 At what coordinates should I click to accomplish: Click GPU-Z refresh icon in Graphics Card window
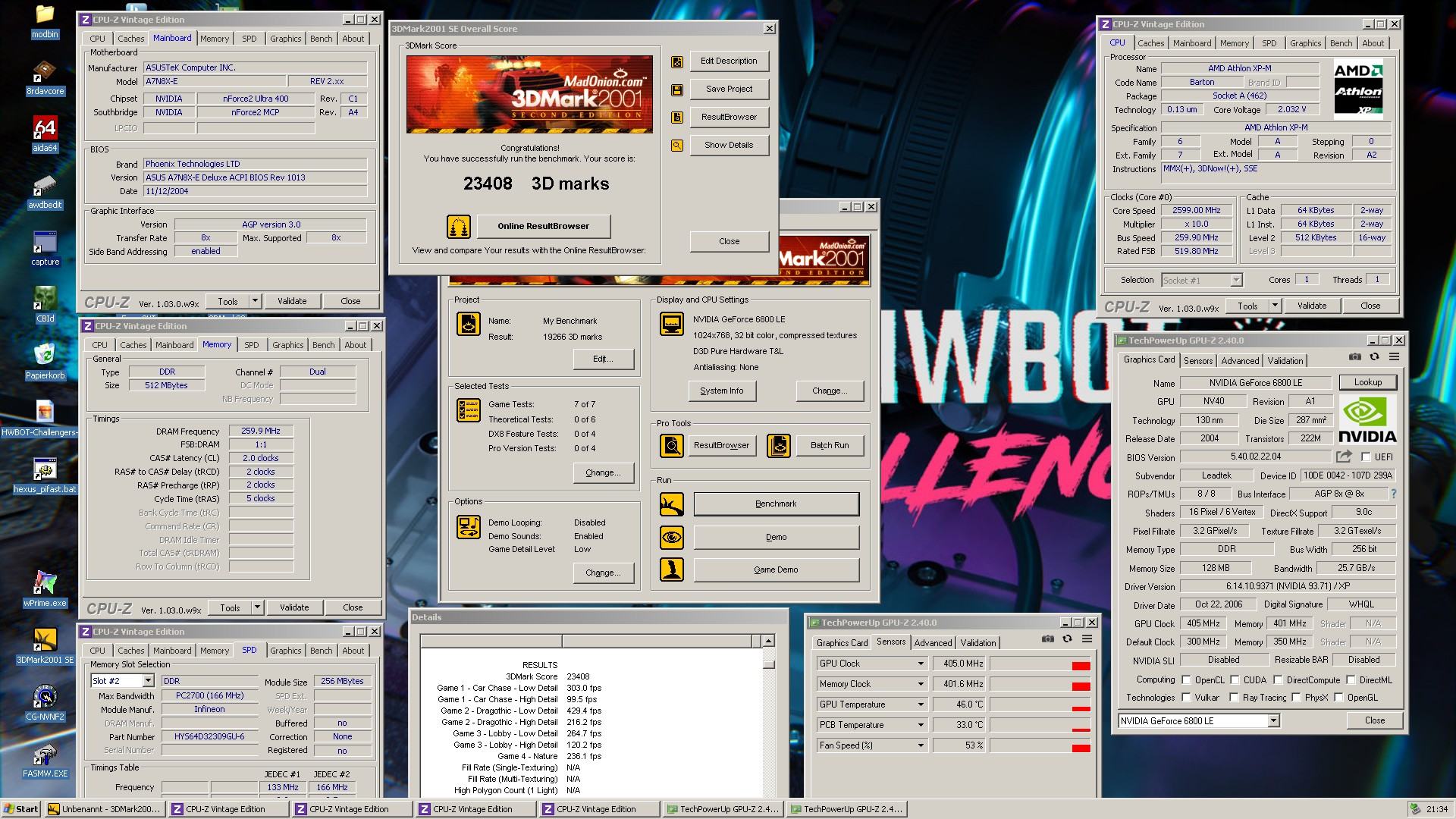(1374, 356)
